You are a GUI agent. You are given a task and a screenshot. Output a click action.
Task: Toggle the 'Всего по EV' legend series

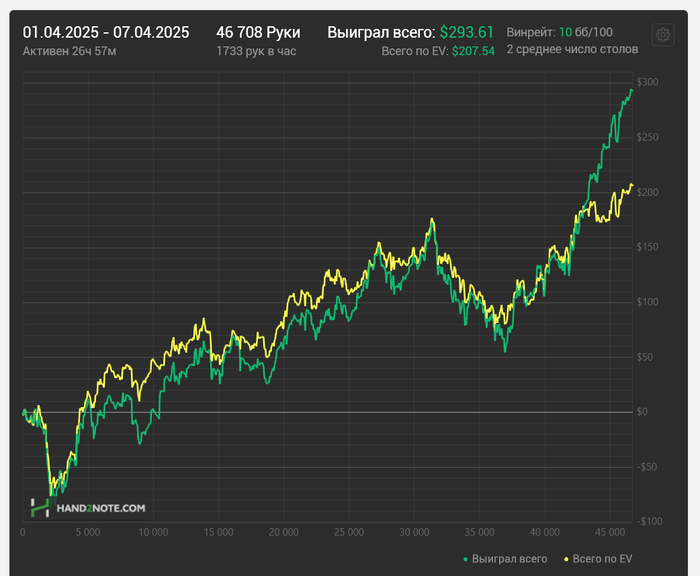coord(598,559)
